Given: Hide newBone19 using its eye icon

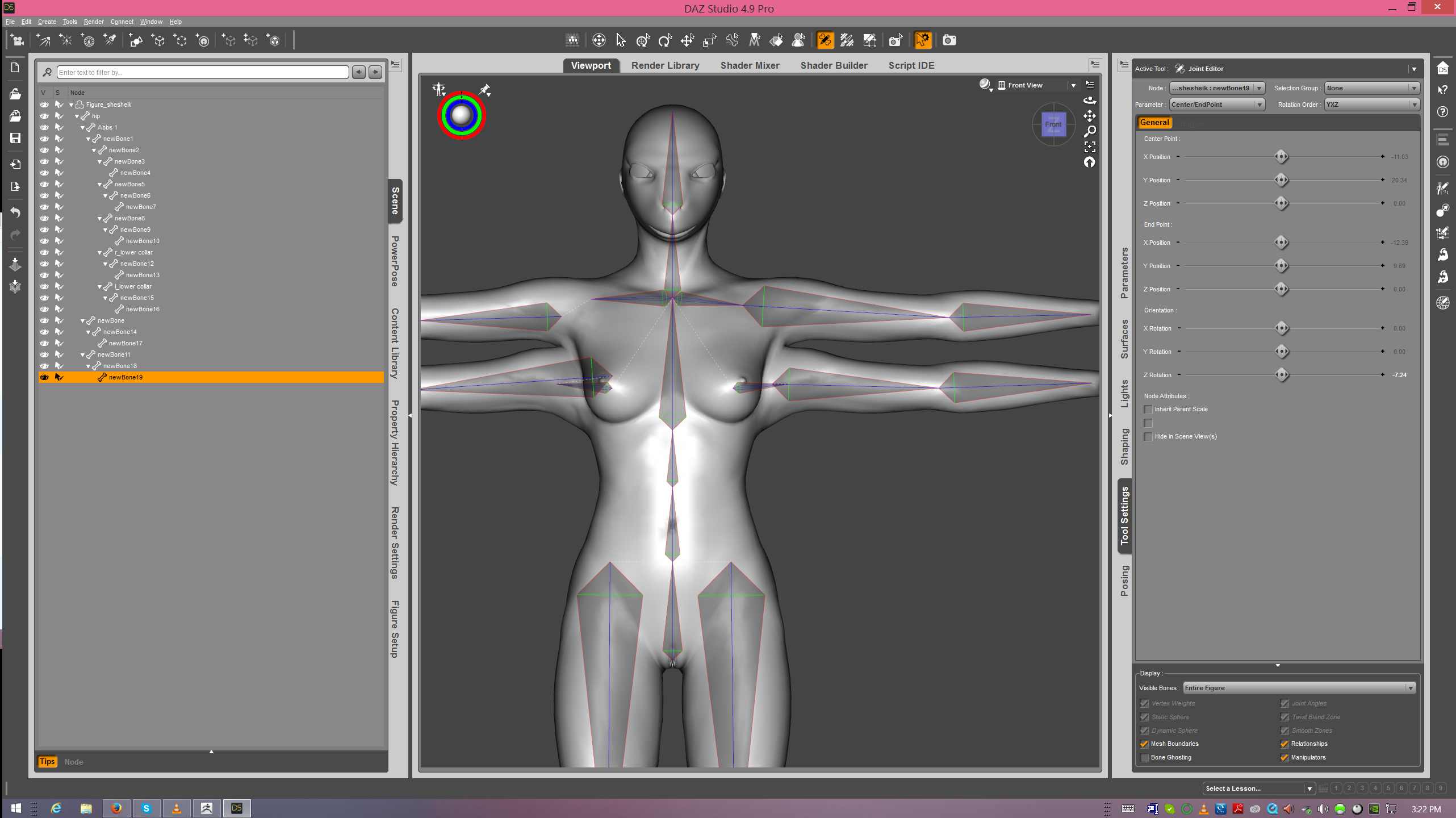Looking at the screenshot, I should [x=44, y=377].
